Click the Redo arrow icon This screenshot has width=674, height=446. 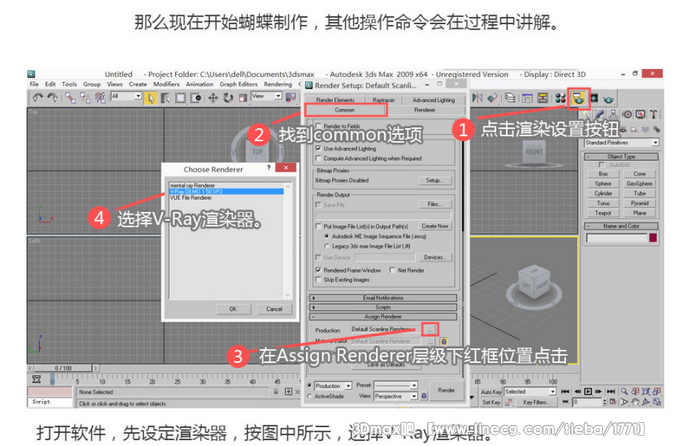click(53, 98)
